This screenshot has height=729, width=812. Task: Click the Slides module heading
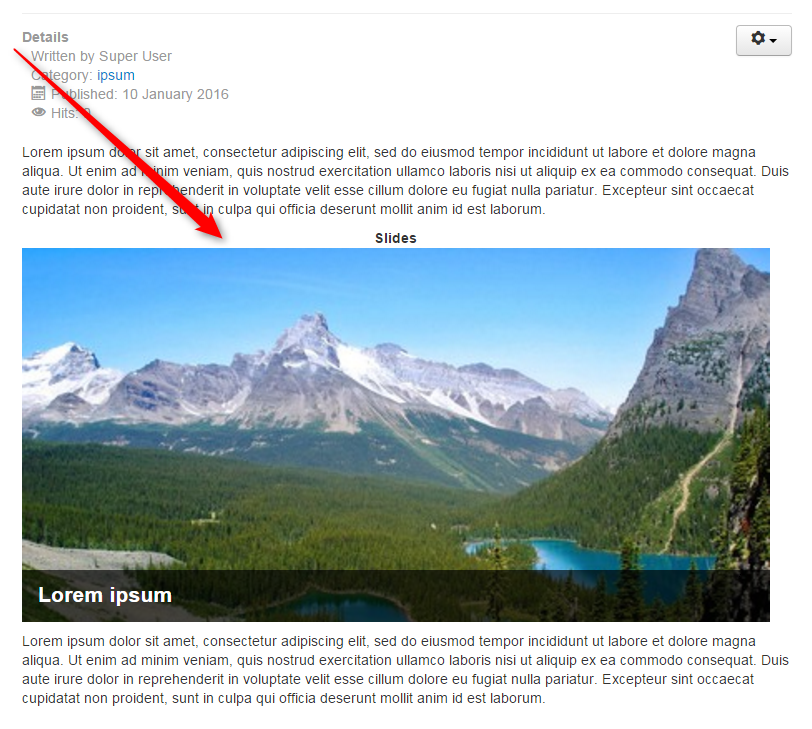[x=396, y=238]
